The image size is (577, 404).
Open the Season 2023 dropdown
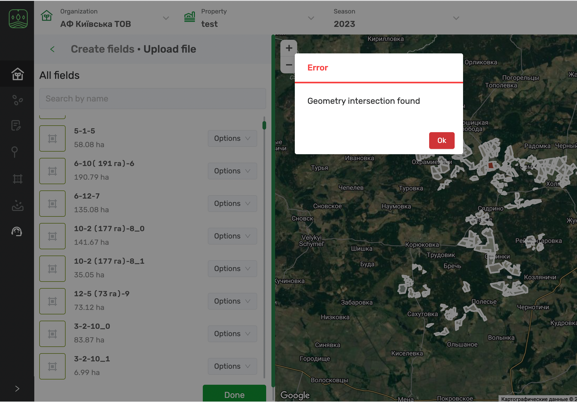(x=456, y=18)
